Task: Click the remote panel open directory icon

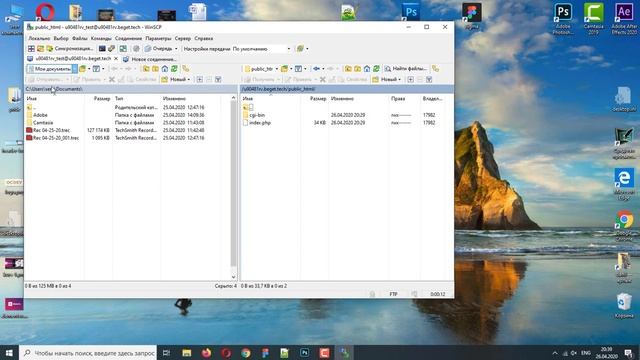Action: [284, 69]
